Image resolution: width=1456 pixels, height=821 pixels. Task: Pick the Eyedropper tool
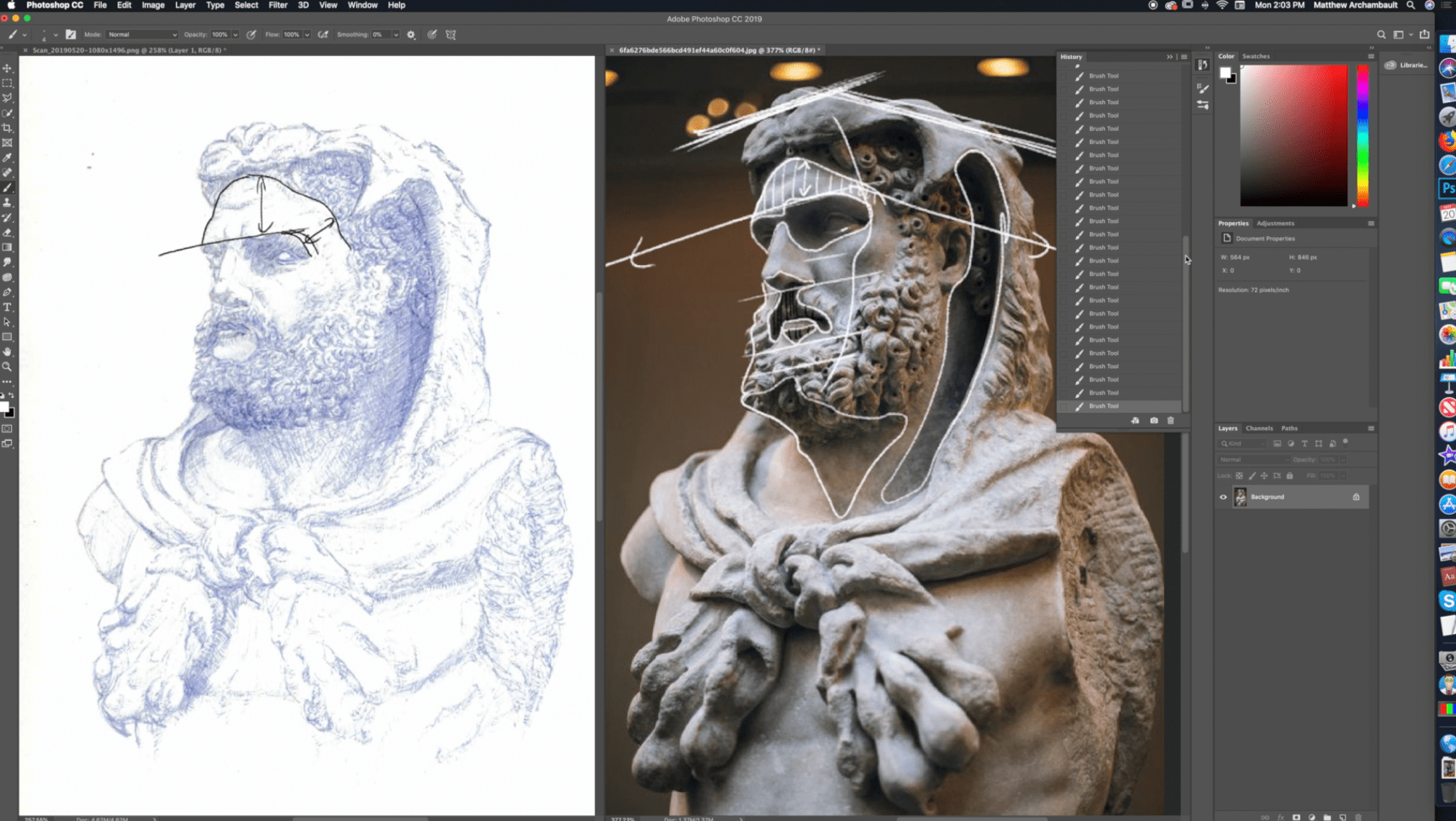point(7,158)
